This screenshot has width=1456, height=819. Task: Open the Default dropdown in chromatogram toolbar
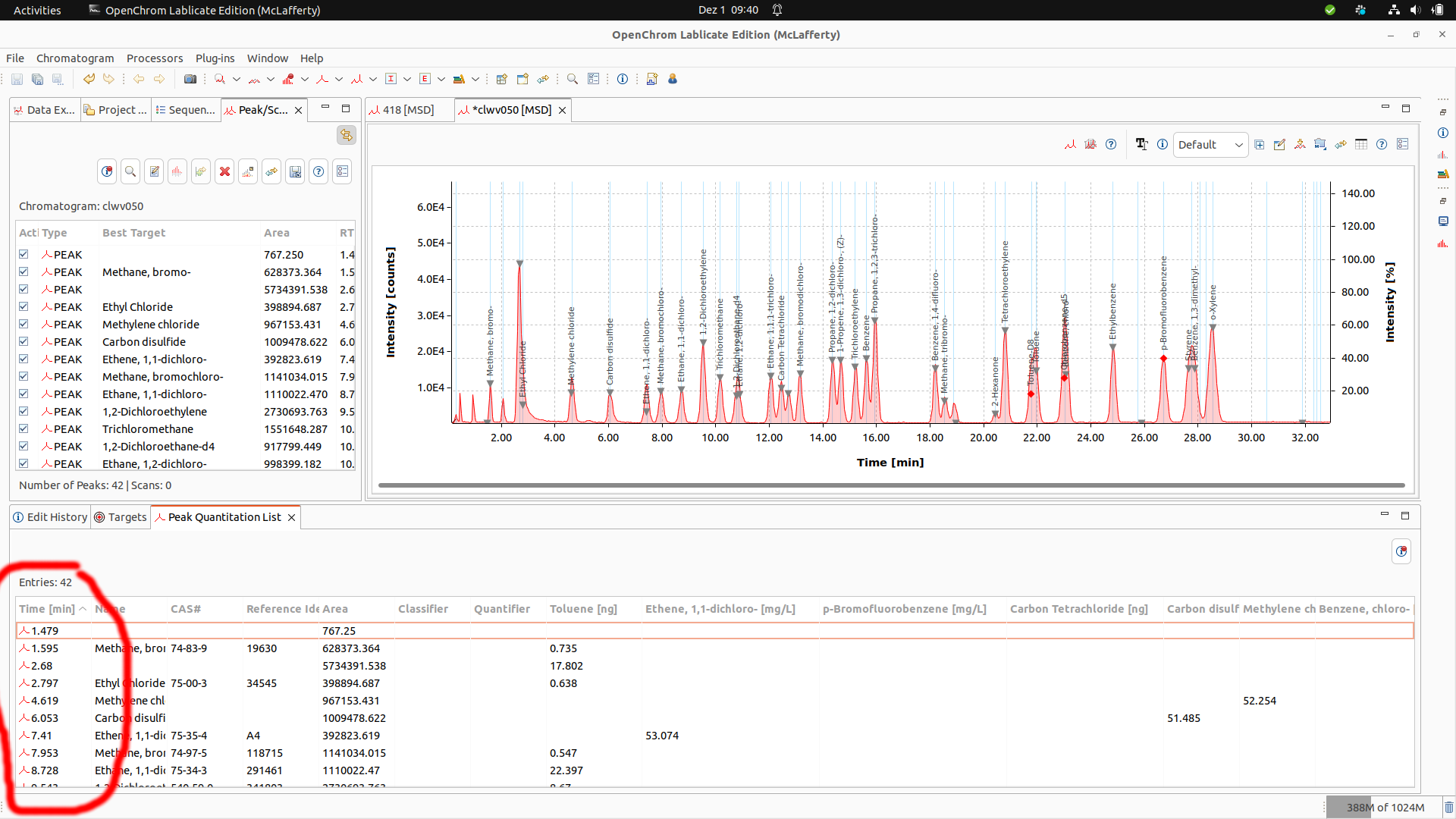point(1210,145)
